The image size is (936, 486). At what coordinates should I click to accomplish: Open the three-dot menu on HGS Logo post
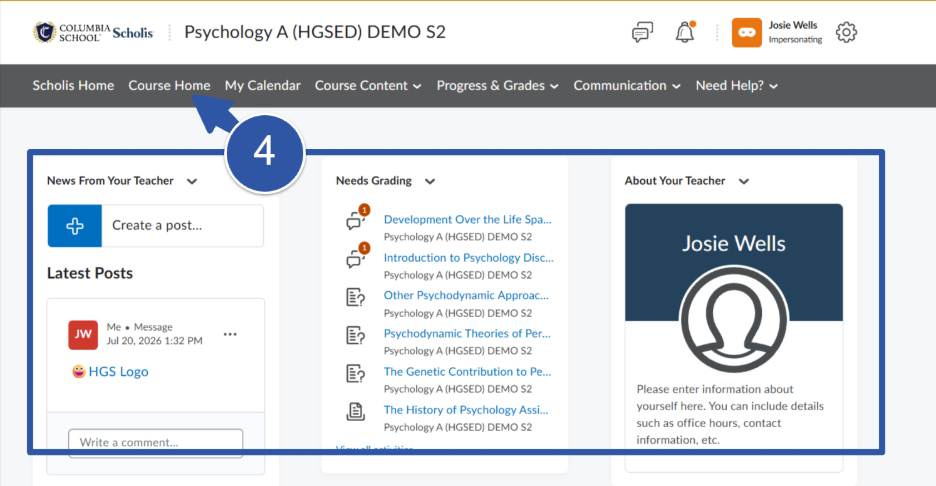[230, 334]
